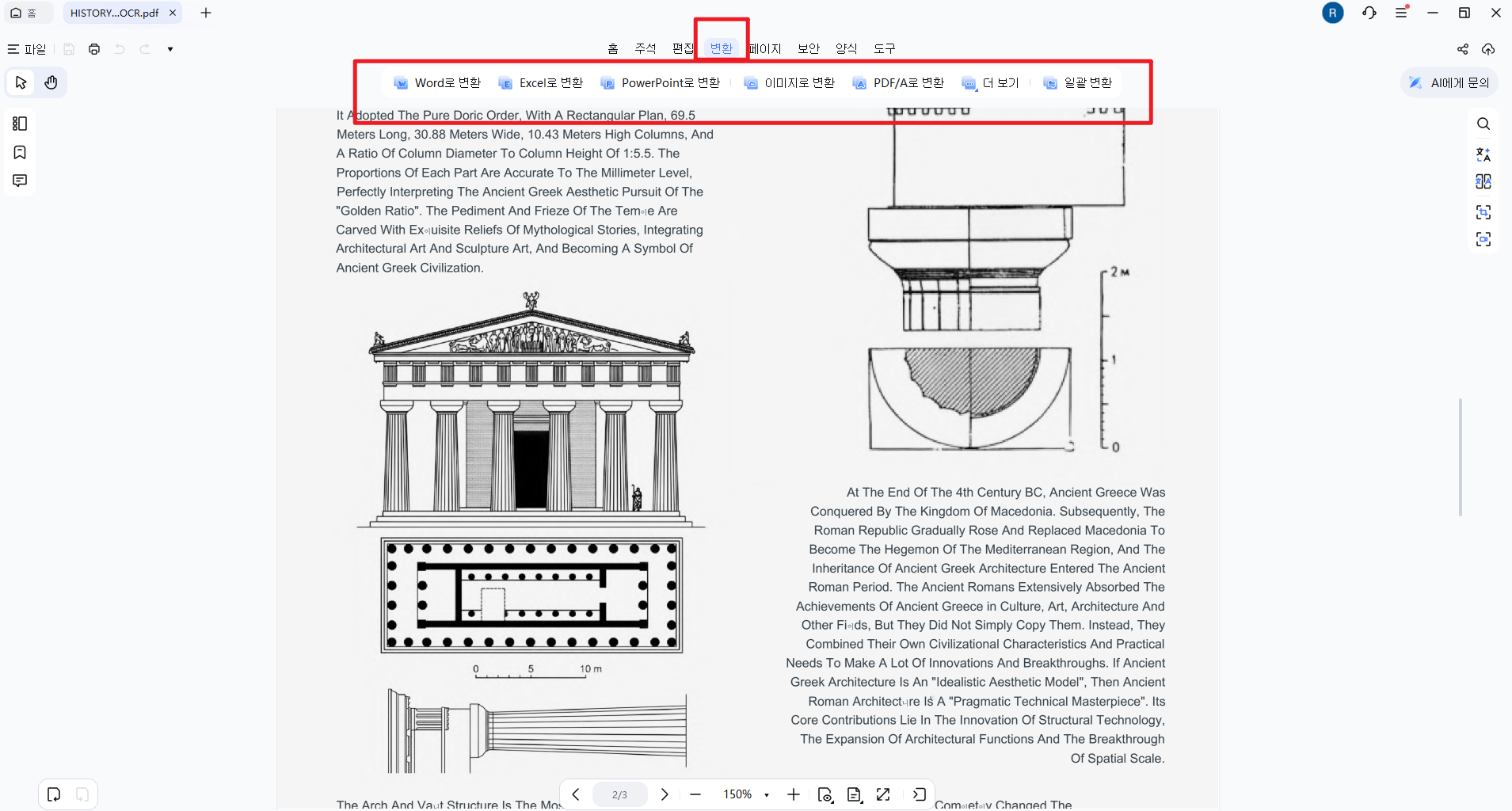Open the 도구 tab

click(x=885, y=48)
